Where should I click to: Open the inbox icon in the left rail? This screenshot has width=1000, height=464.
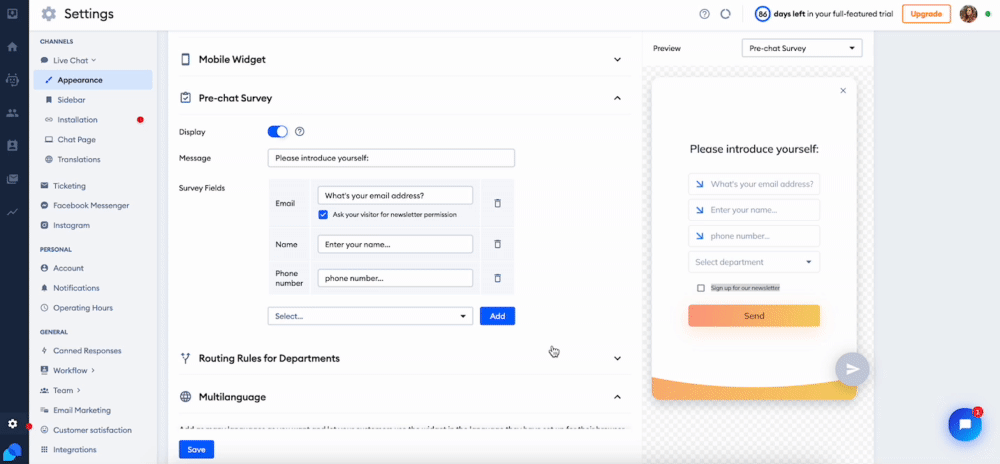click(12, 13)
